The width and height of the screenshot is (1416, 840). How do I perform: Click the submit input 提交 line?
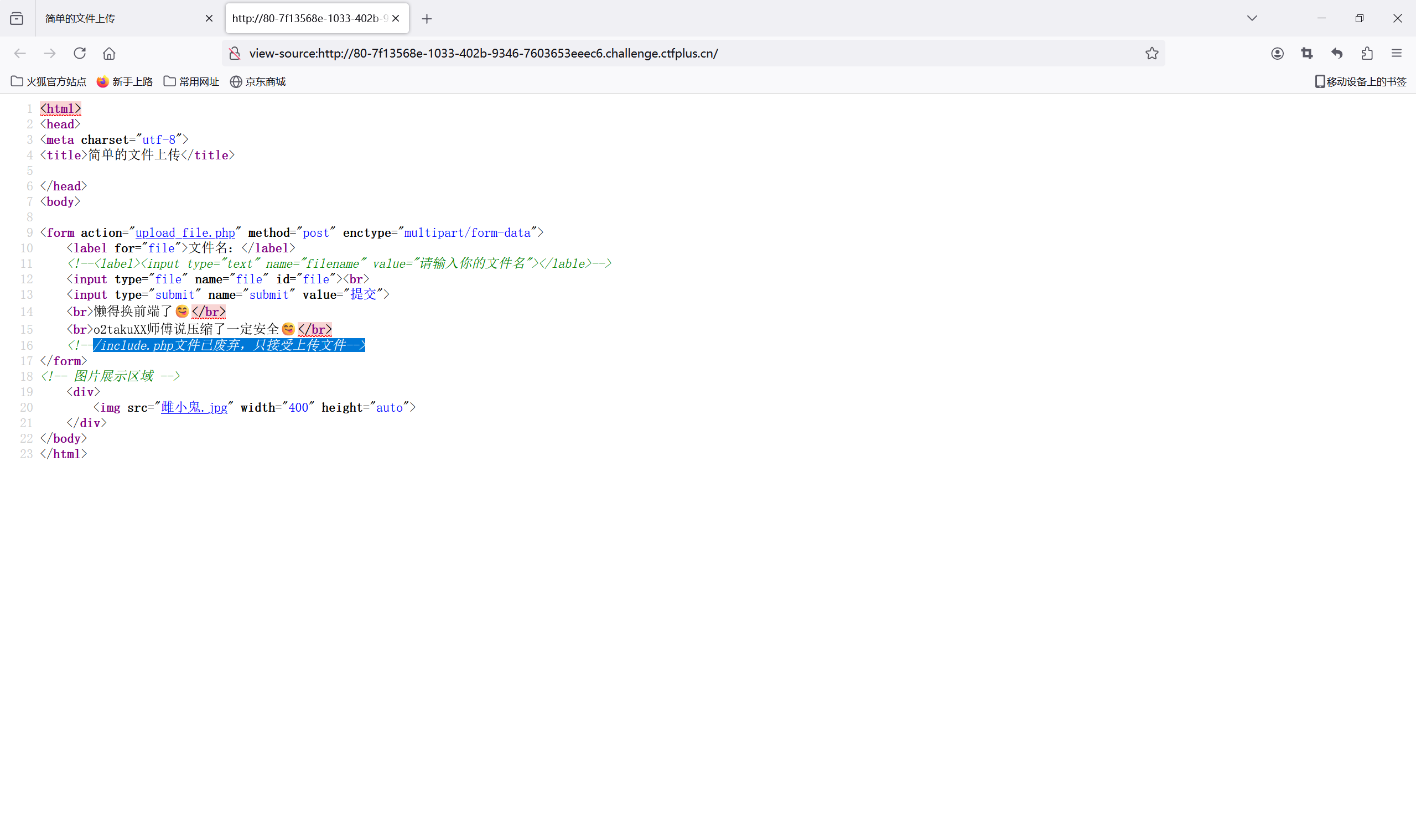228,294
